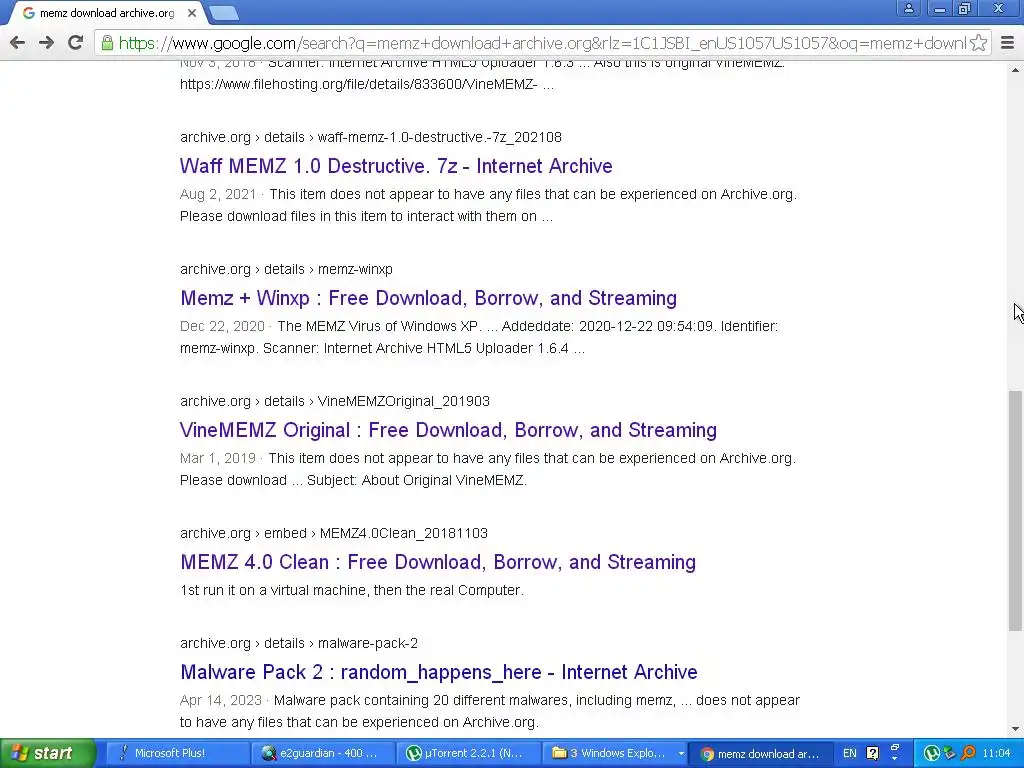Click the language bar help icon
The width and height of the screenshot is (1024, 768).
(872, 754)
